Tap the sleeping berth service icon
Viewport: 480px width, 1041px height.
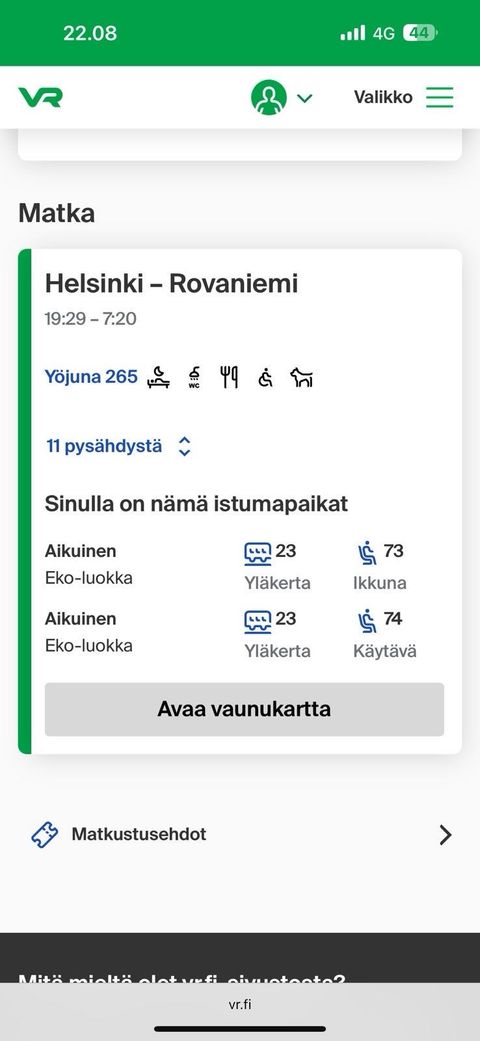(159, 377)
